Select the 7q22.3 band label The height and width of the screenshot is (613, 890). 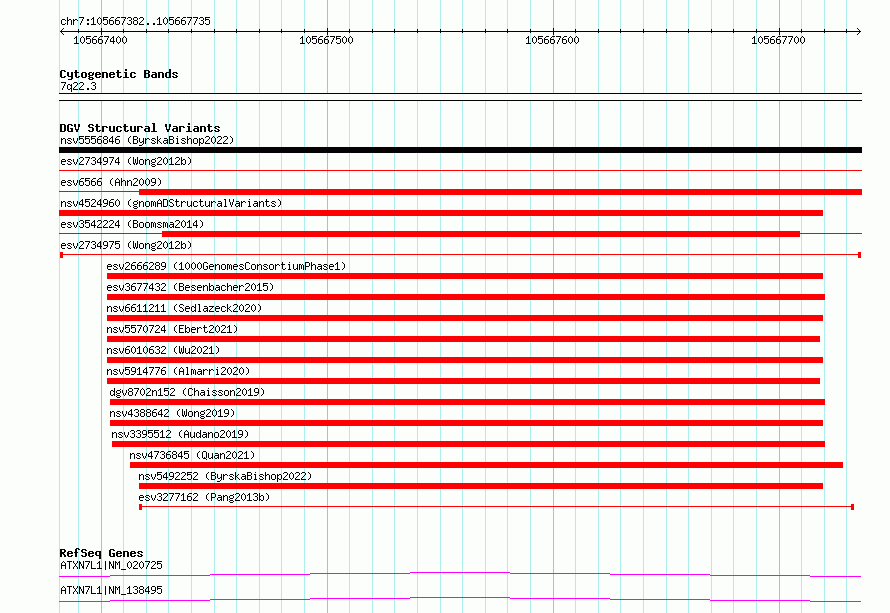coord(78,86)
